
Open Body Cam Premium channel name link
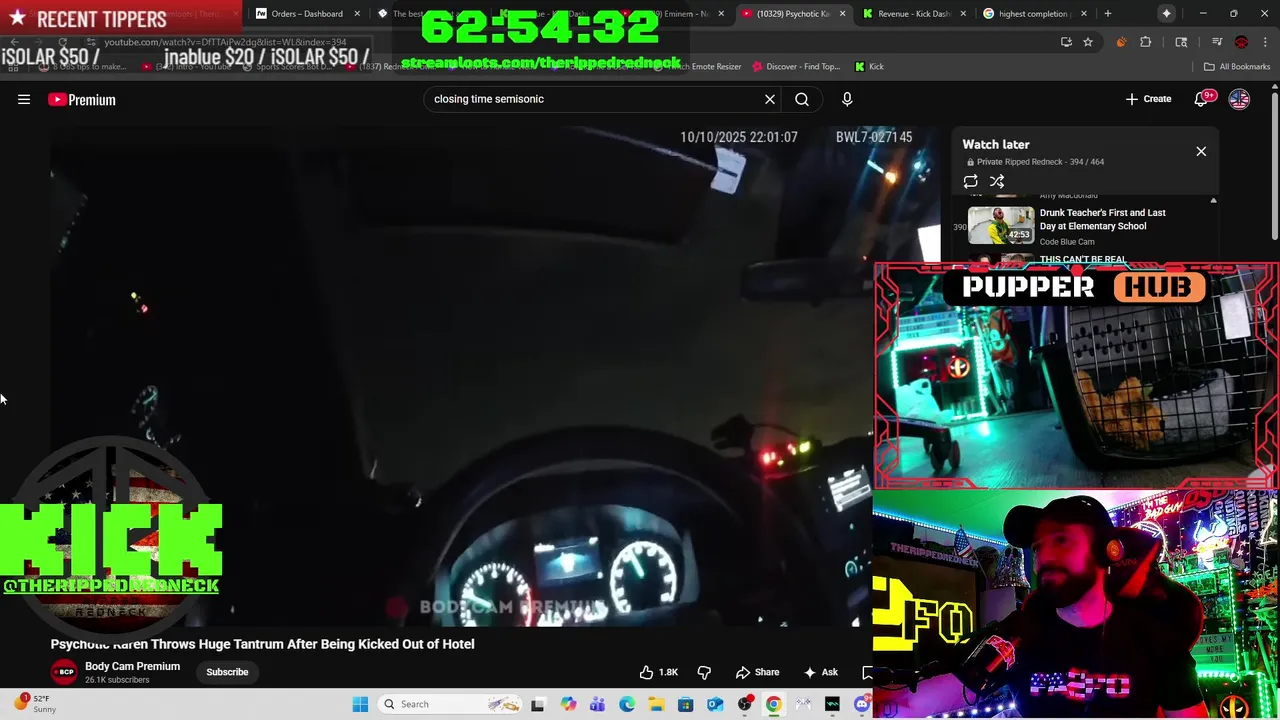tap(132, 666)
